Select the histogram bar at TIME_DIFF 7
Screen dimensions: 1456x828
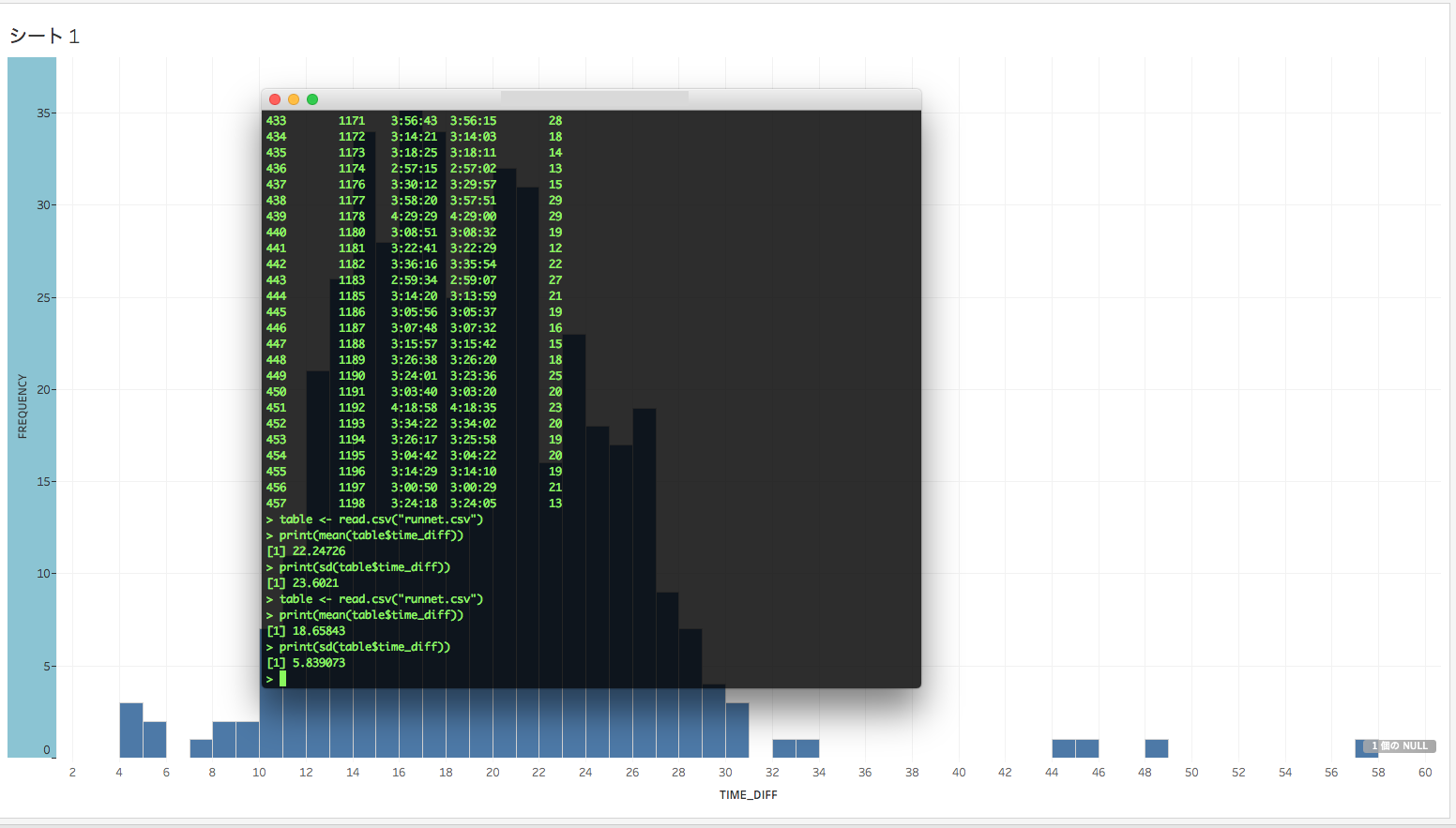click(201, 748)
